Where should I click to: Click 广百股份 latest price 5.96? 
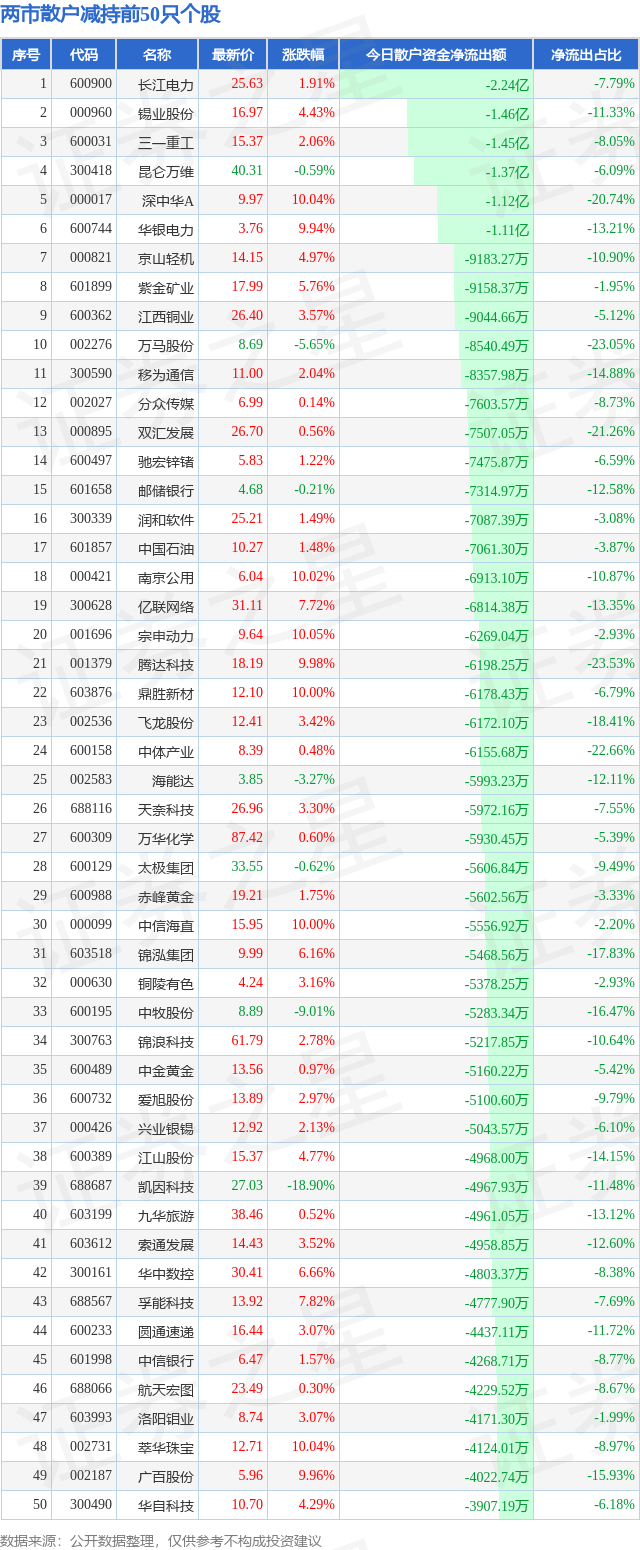(250, 1476)
